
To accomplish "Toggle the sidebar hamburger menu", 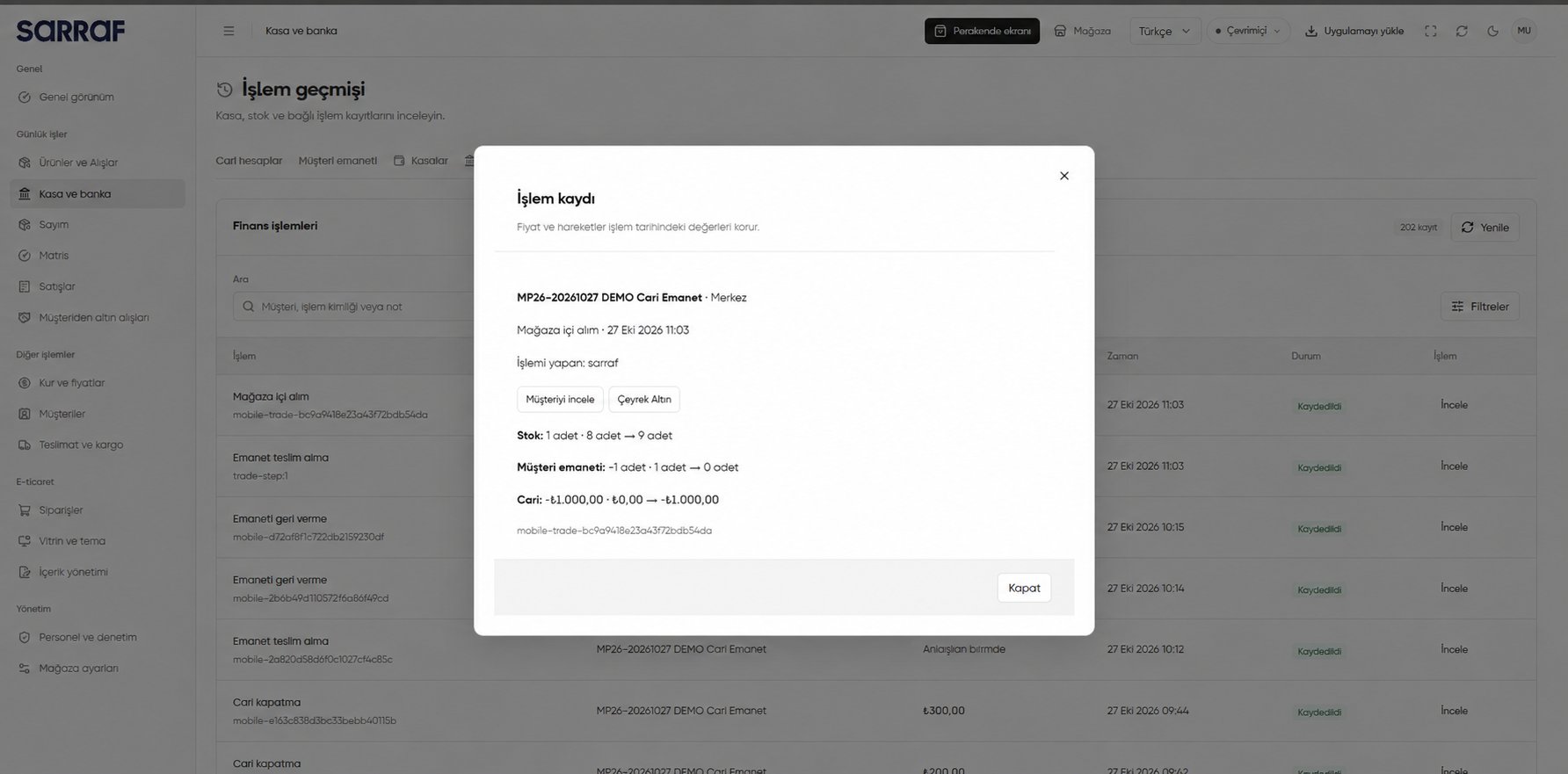I will tap(229, 31).
